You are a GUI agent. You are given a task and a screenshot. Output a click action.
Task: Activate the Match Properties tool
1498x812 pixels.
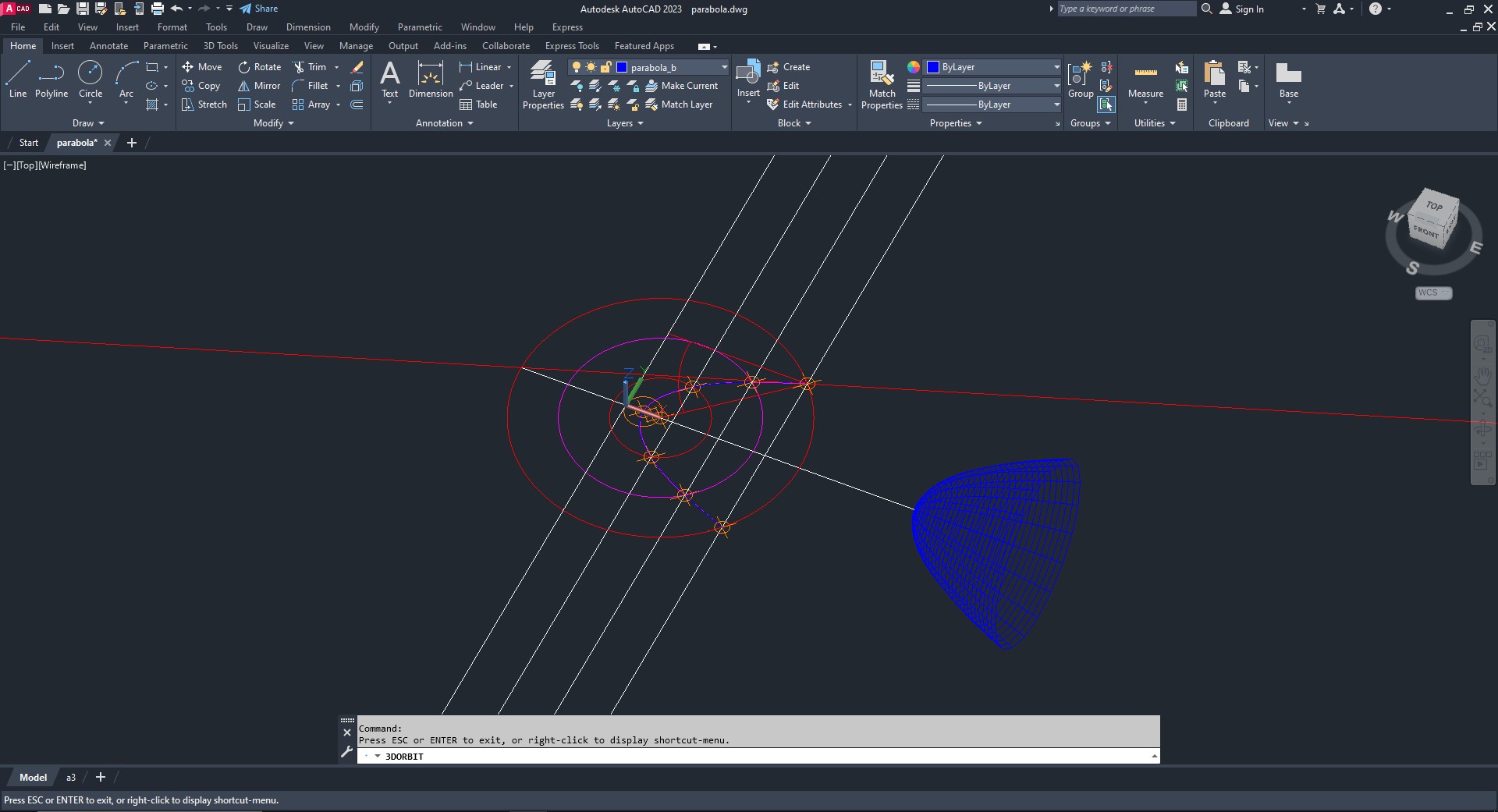point(882,86)
